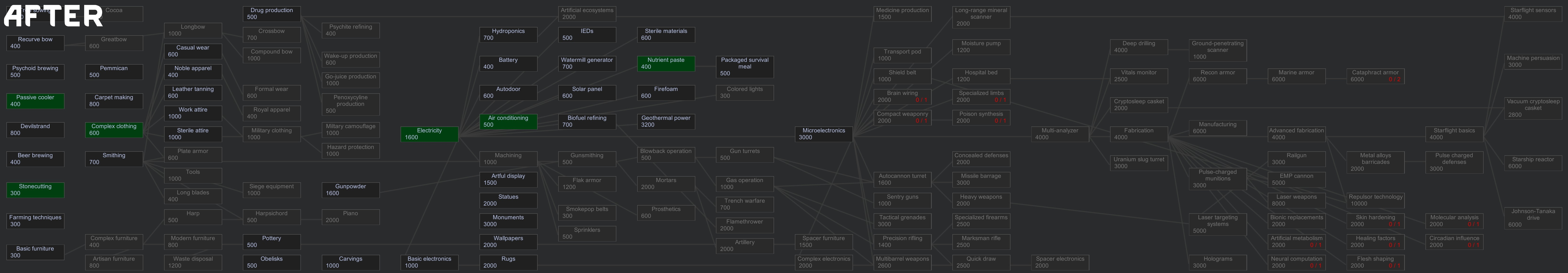Click the Geothermal power node

(x=666, y=122)
